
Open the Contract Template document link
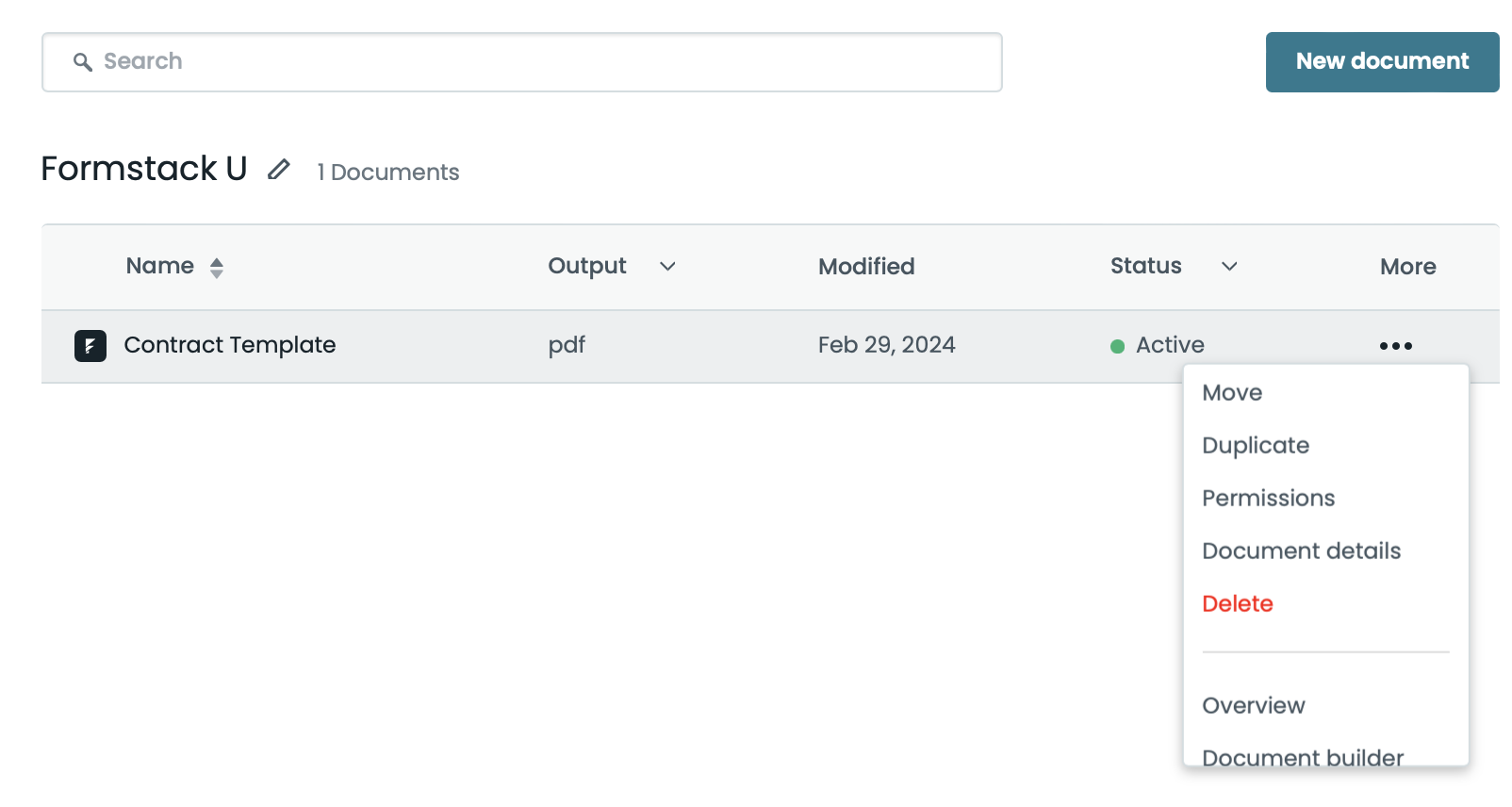pos(229,345)
